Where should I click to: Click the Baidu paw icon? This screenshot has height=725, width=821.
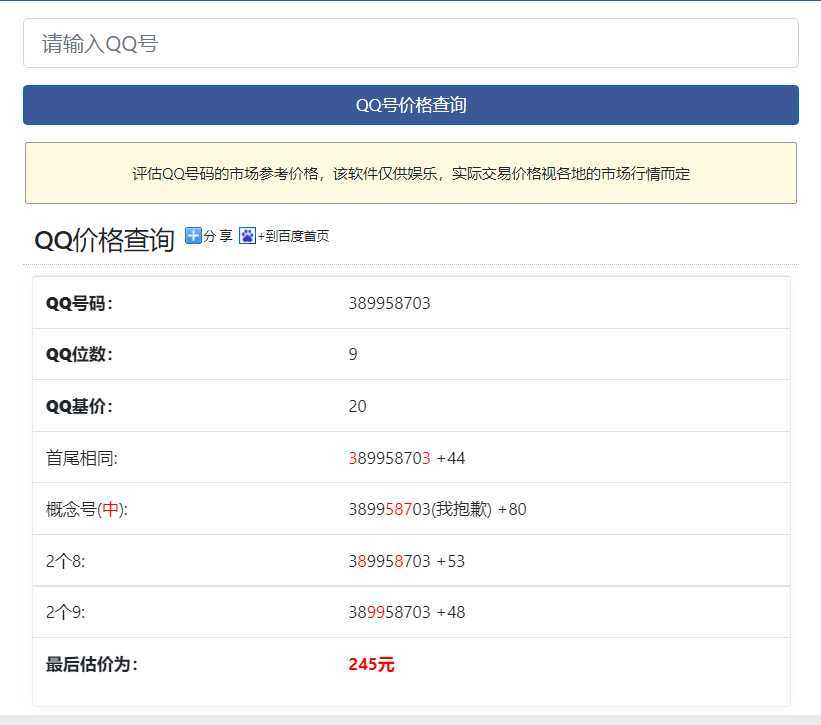(x=245, y=235)
